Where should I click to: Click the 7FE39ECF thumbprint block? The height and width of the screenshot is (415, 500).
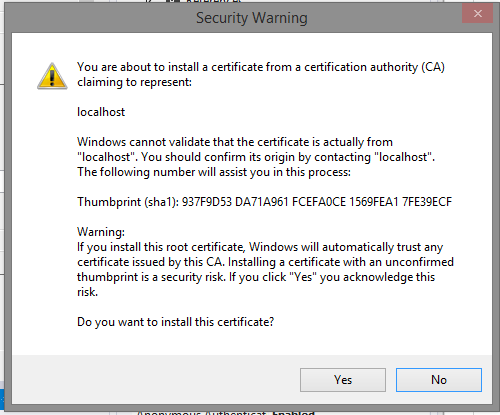[x=427, y=202]
